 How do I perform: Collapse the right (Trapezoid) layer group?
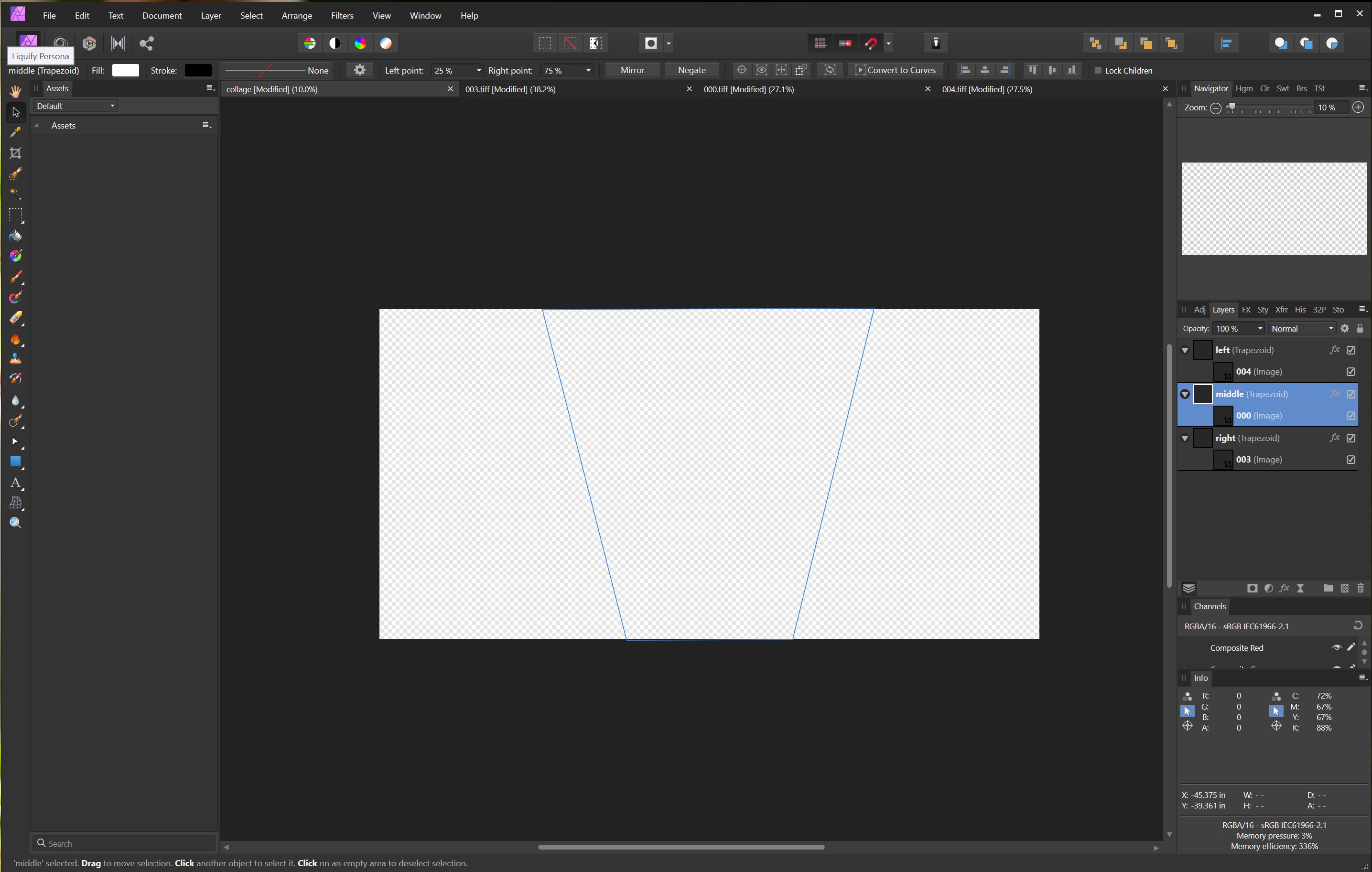1185,438
